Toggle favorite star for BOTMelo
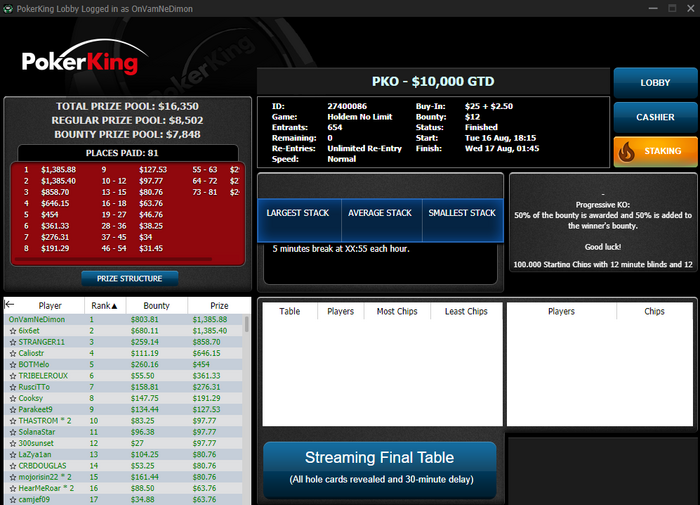Viewport: 700px width, 505px height. (x=12, y=364)
